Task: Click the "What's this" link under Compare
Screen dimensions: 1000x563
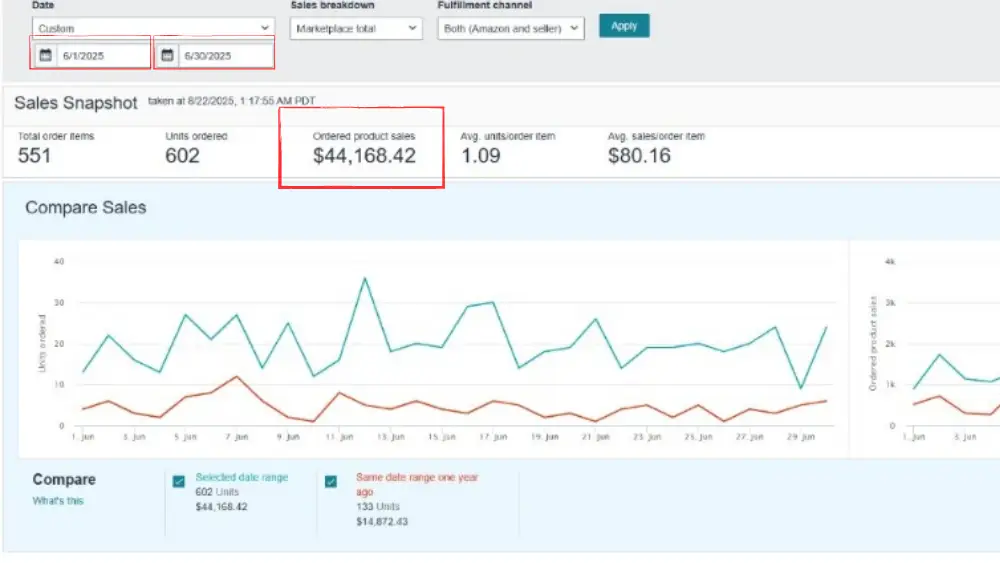Action: point(58,501)
